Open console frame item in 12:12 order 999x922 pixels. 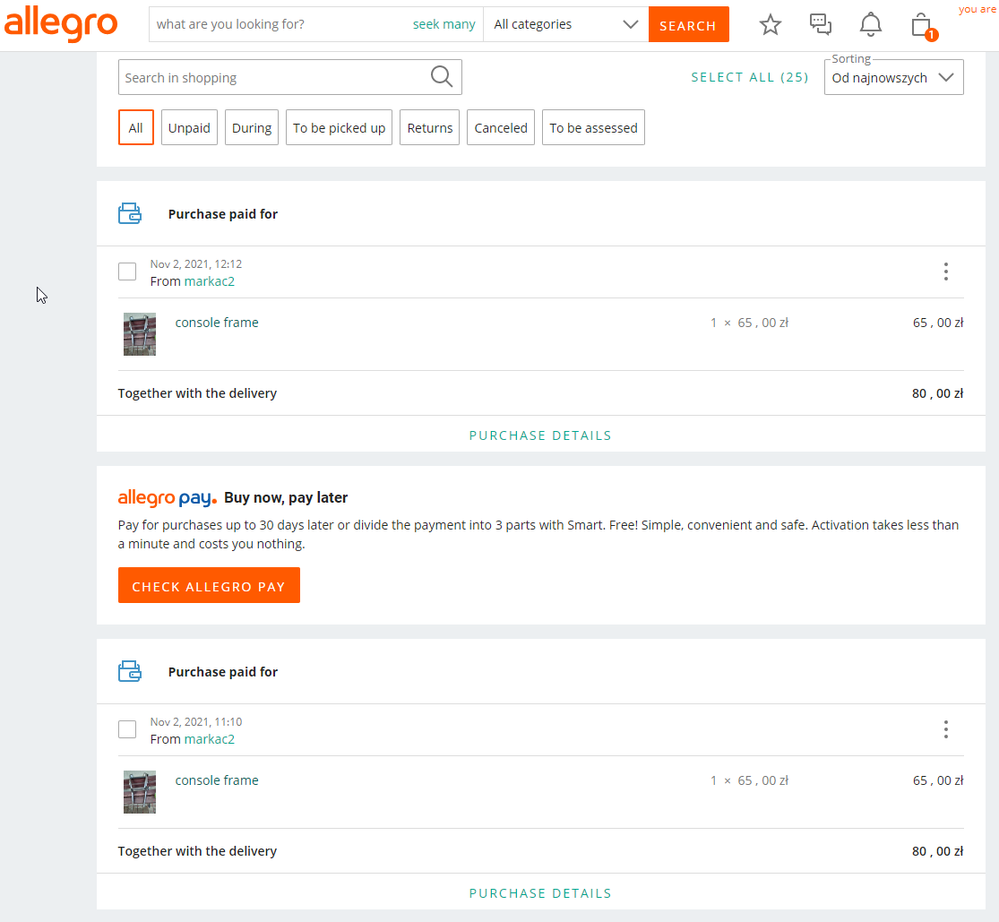tap(217, 322)
